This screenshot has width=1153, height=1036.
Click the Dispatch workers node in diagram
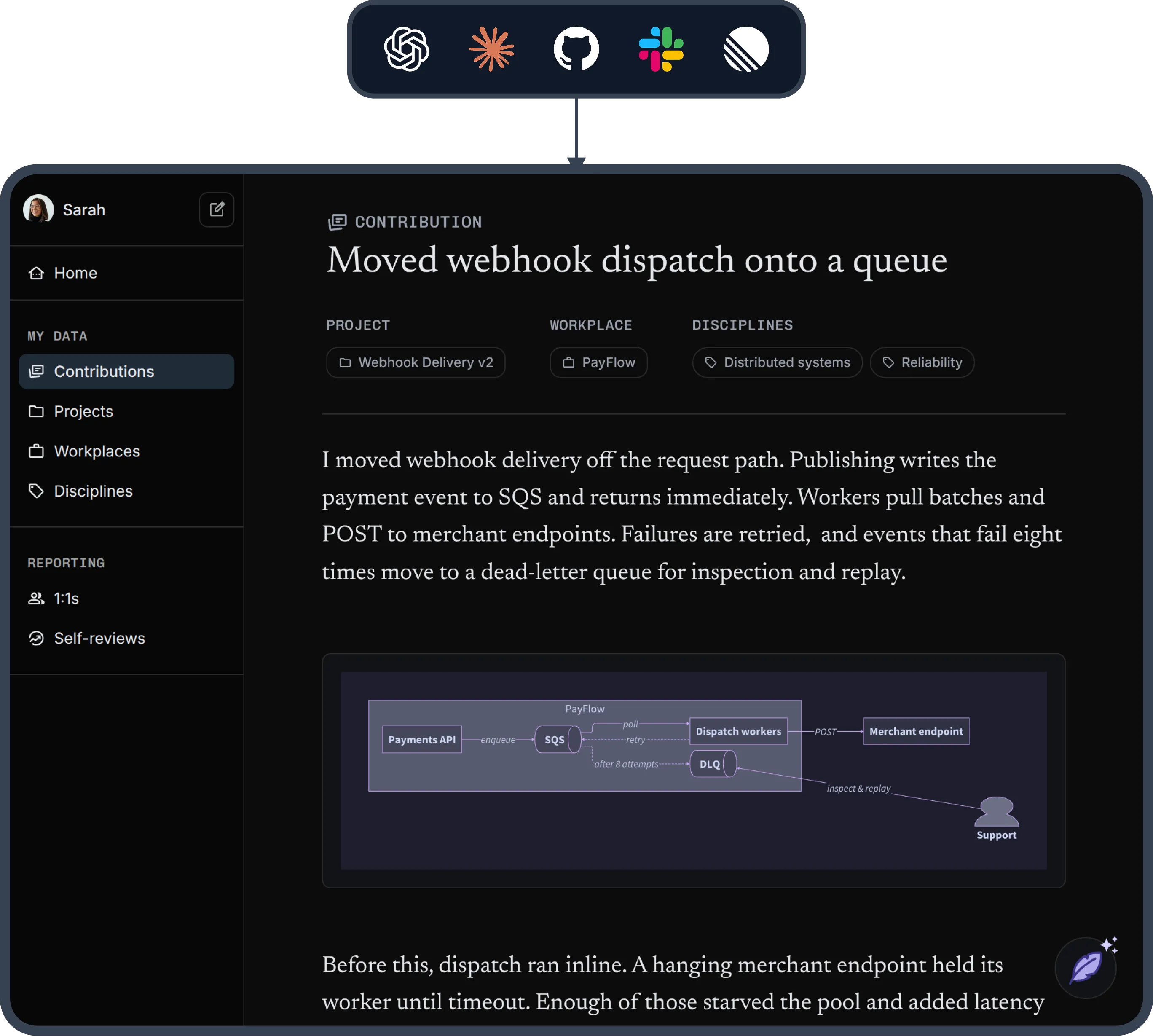(x=738, y=731)
